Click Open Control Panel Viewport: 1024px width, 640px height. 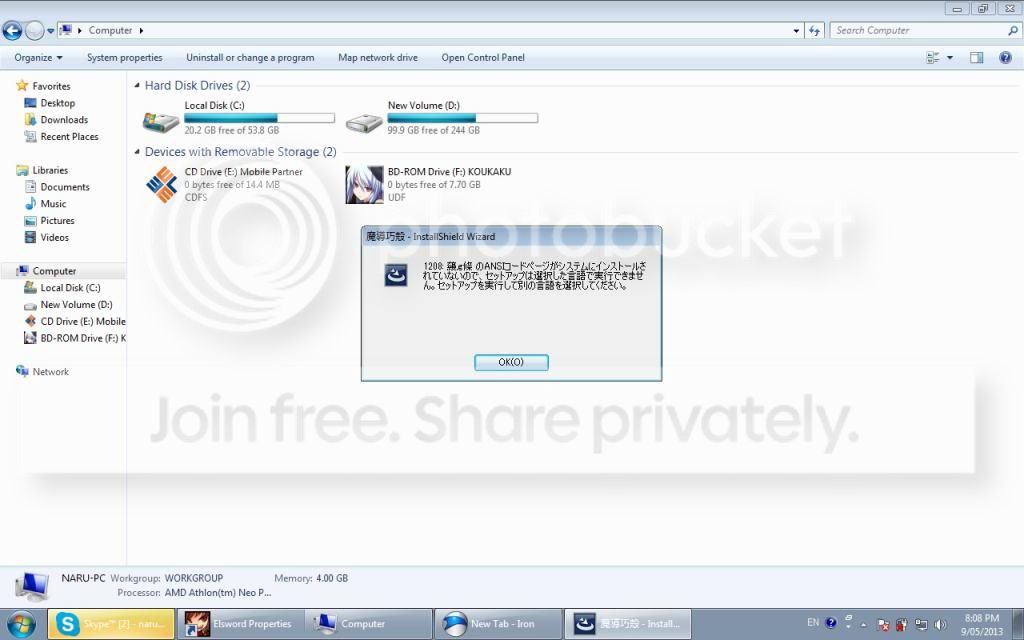pos(483,58)
